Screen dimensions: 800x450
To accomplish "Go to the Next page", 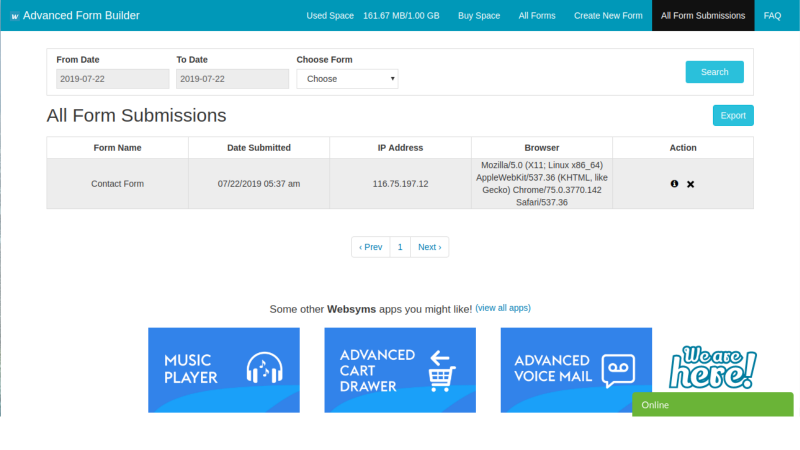I will click(x=430, y=247).
